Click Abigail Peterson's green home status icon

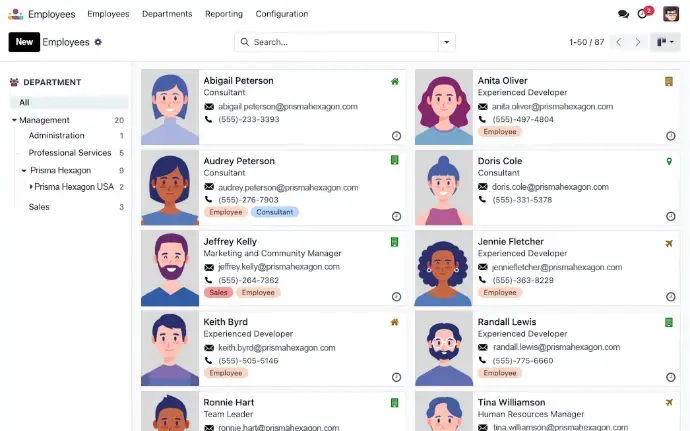pyautogui.click(x=395, y=81)
